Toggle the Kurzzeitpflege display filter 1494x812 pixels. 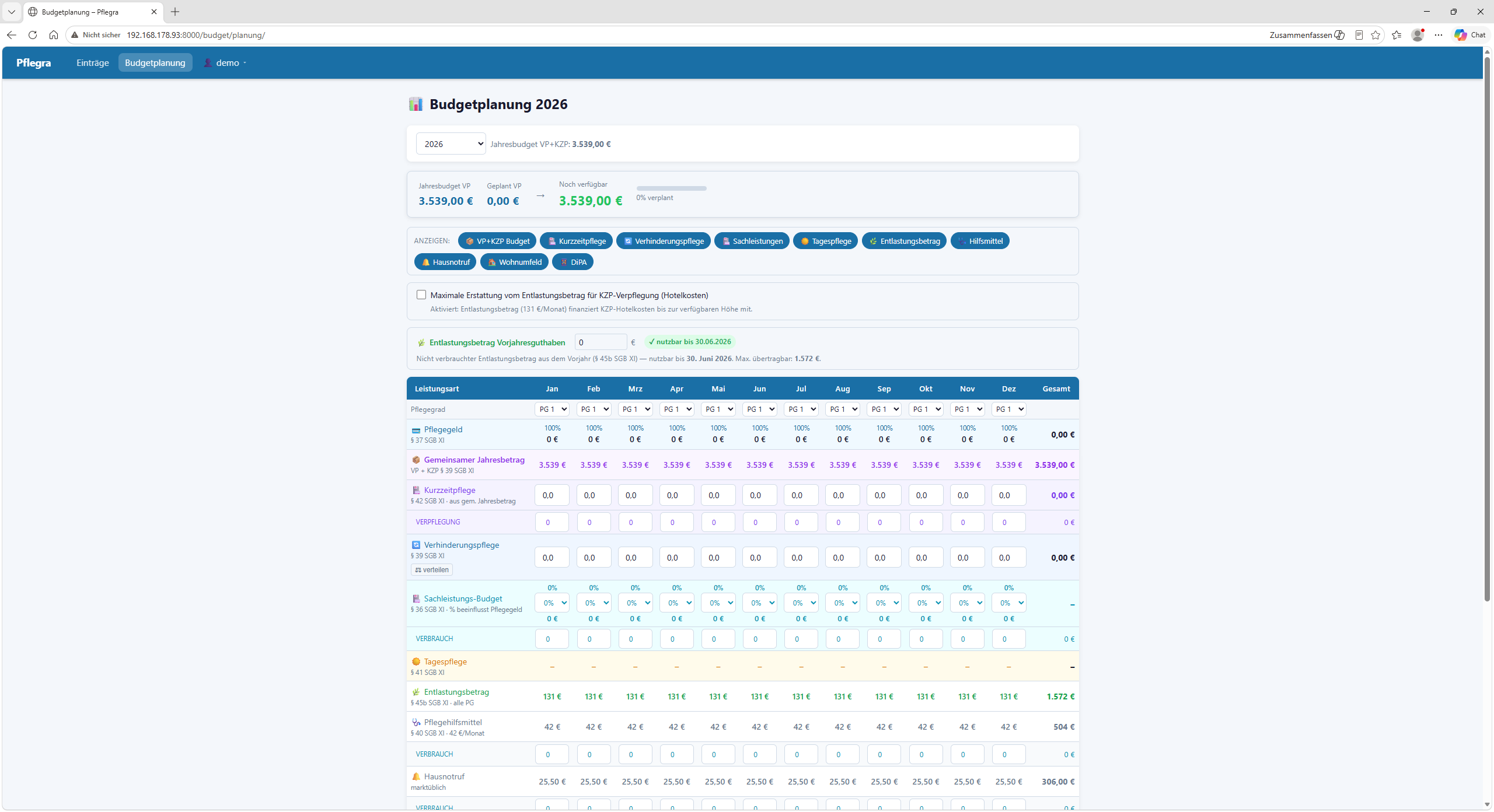click(x=576, y=241)
